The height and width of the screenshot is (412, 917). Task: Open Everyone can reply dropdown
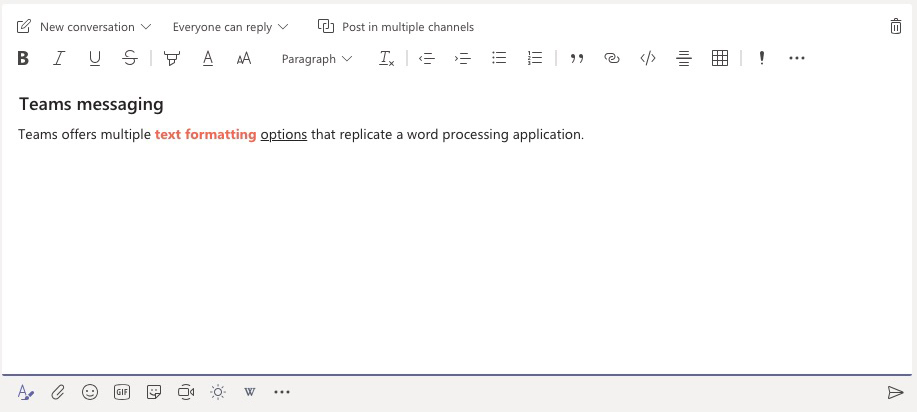pyautogui.click(x=230, y=27)
